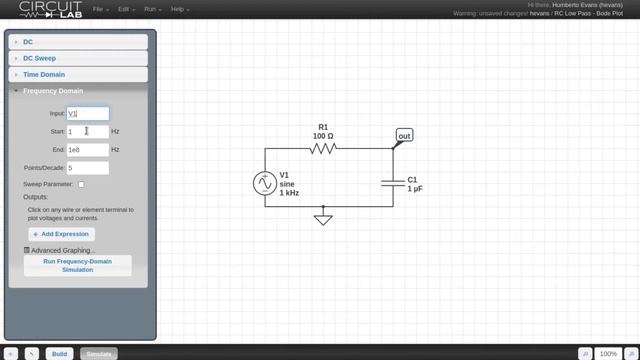640x360 pixels.
Task: Click the zoom button right of 100%
Action: [631, 354]
